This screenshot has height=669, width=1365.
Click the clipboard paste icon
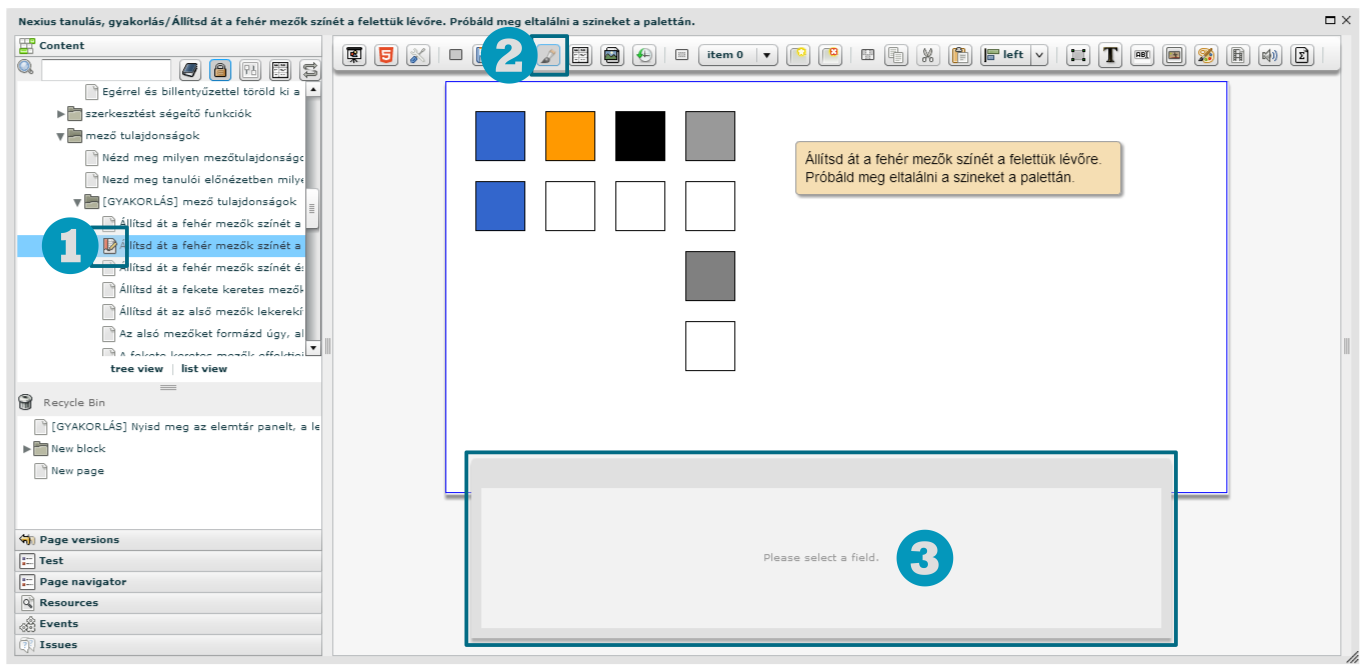pyautogui.click(x=960, y=56)
